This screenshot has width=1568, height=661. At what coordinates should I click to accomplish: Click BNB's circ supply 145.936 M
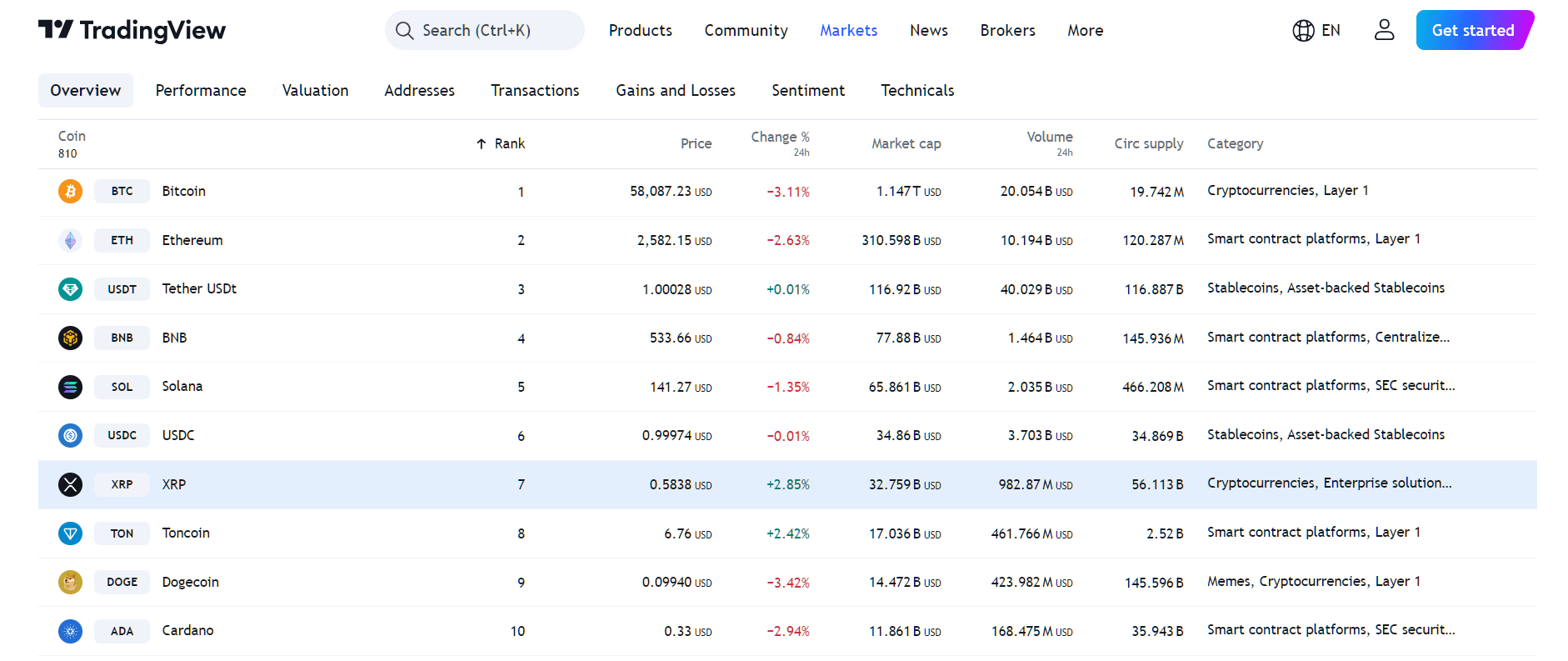[1153, 338]
